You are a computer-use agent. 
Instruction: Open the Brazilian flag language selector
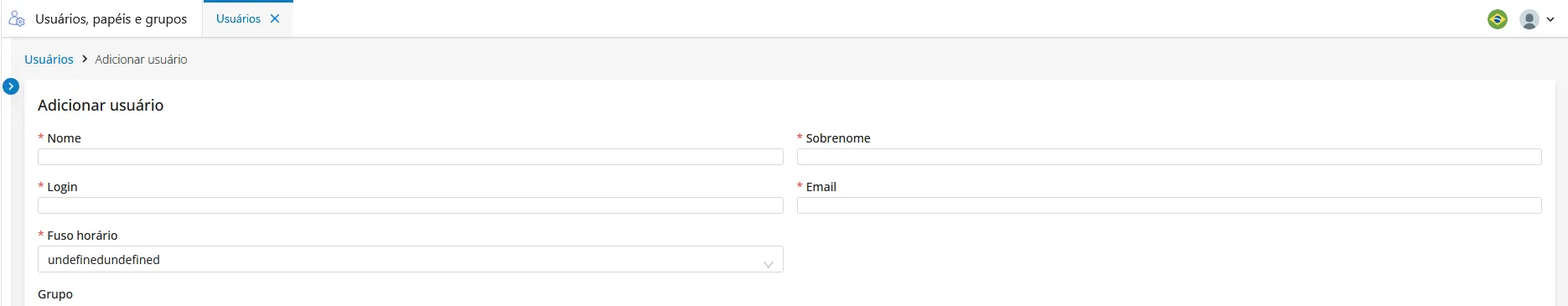click(x=1498, y=18)
